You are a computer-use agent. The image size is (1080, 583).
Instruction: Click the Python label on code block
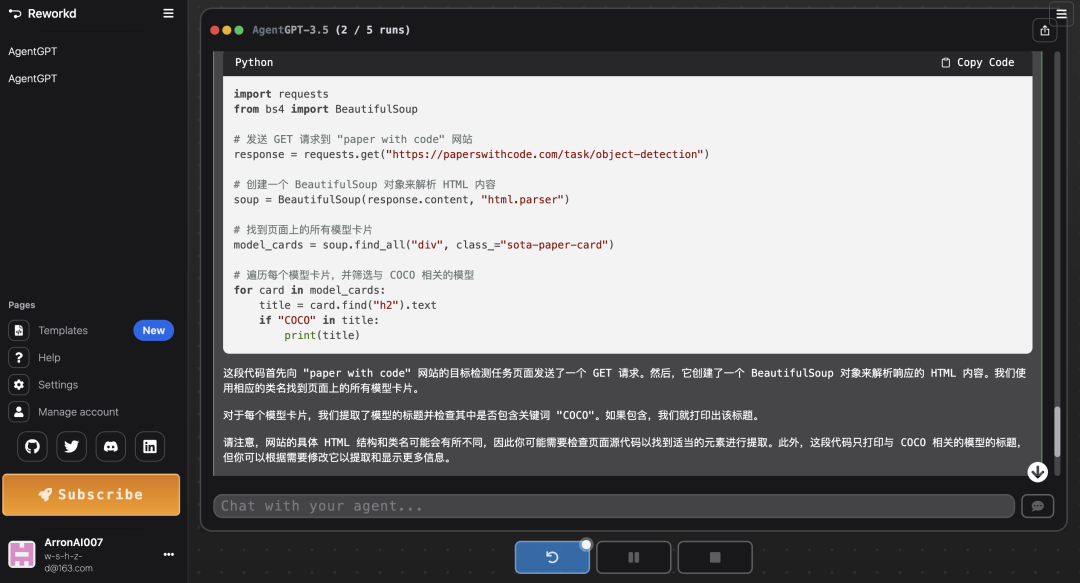point(253,62)
